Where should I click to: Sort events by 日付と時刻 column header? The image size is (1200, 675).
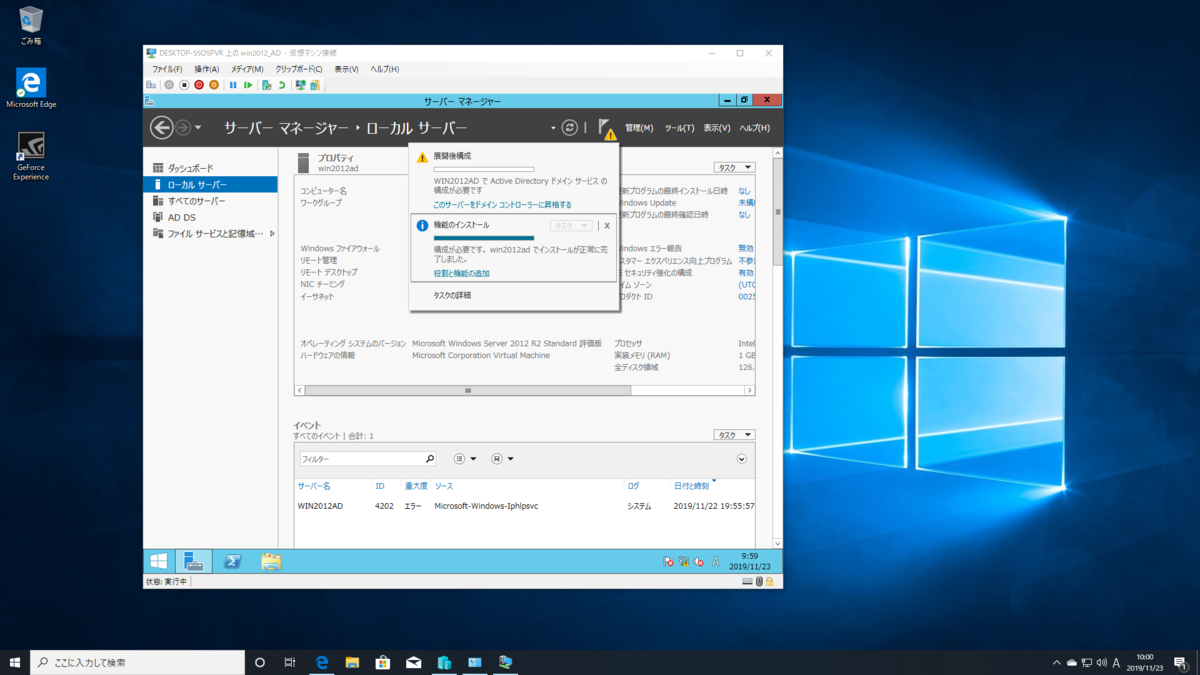tap(691, 486)
